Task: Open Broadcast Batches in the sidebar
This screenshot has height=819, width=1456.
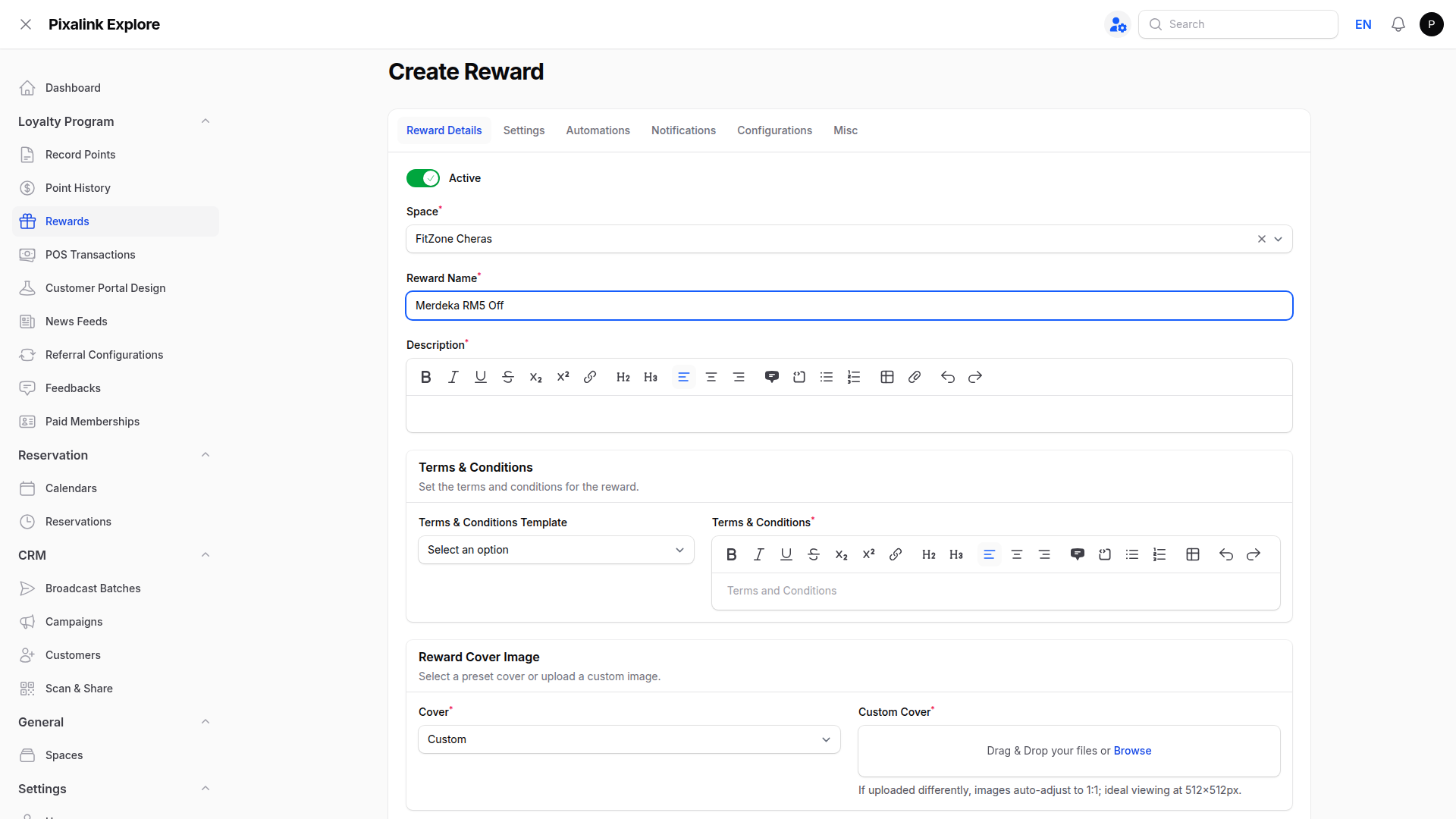Action: coord(115,588)
